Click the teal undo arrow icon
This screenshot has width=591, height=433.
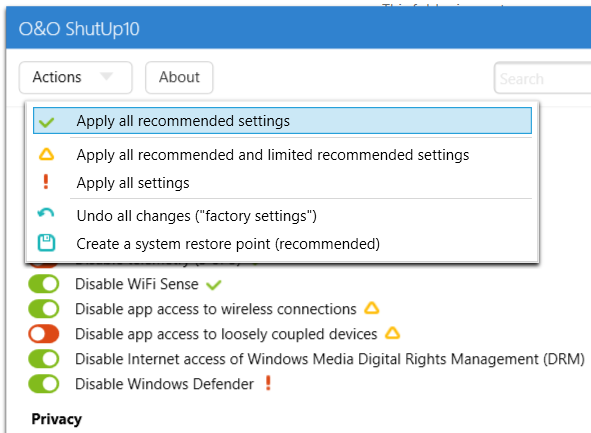46,213
